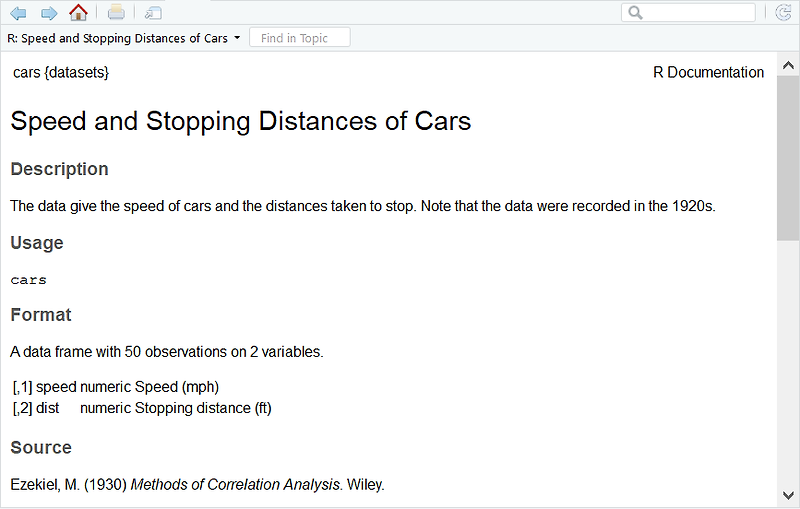Click the Usage heading

(37, 243)
